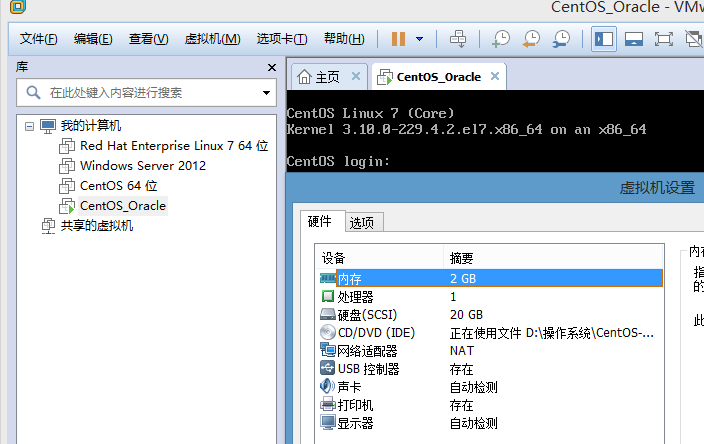704x444 pixels.
Task: Open the 查看(V) menu
Action: (x=148, y=39)
